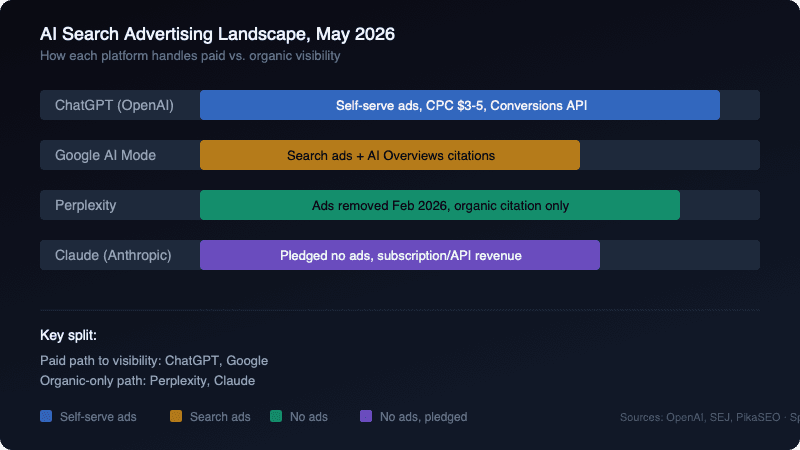The width and height of the screenshot is (800, 450).
Task: Click the purple No ads, pledged legend swatch
Action: tap(366, 416)
